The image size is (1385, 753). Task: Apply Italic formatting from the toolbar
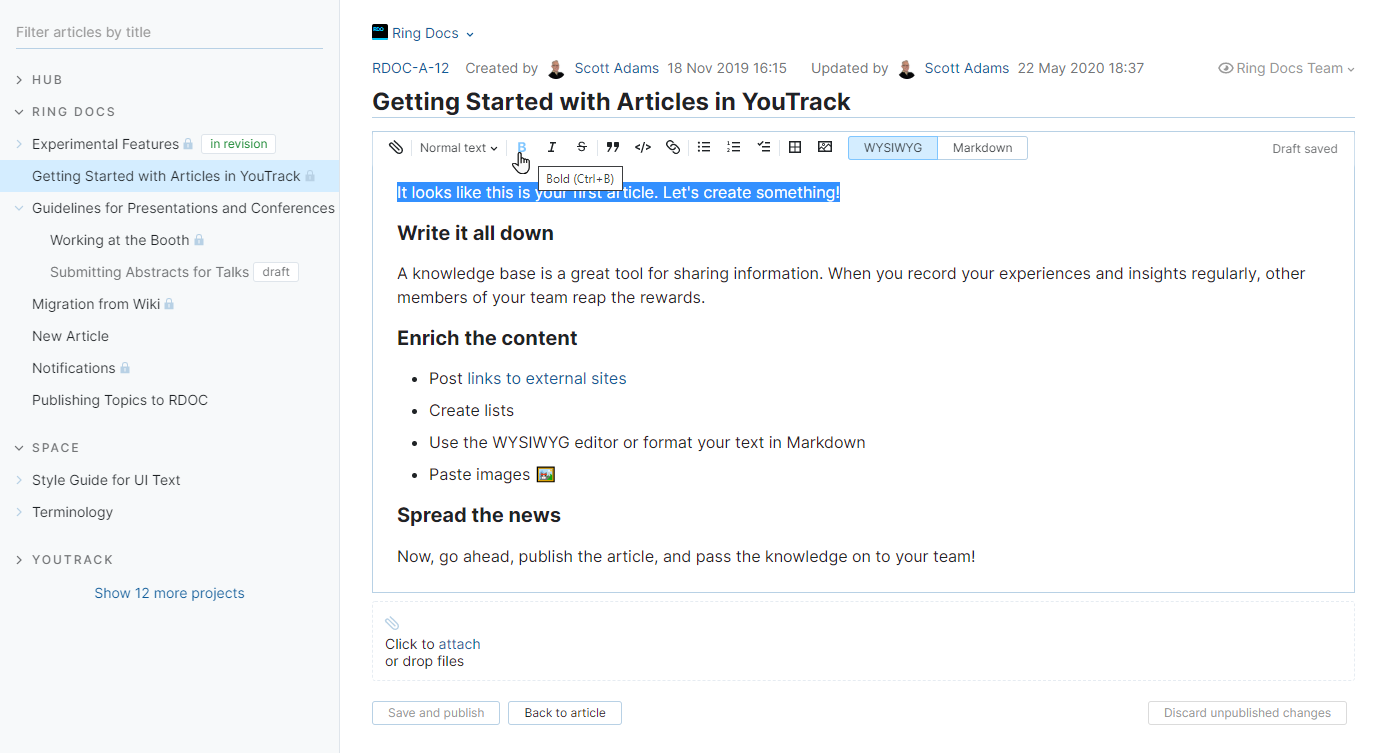pos(551,148)
